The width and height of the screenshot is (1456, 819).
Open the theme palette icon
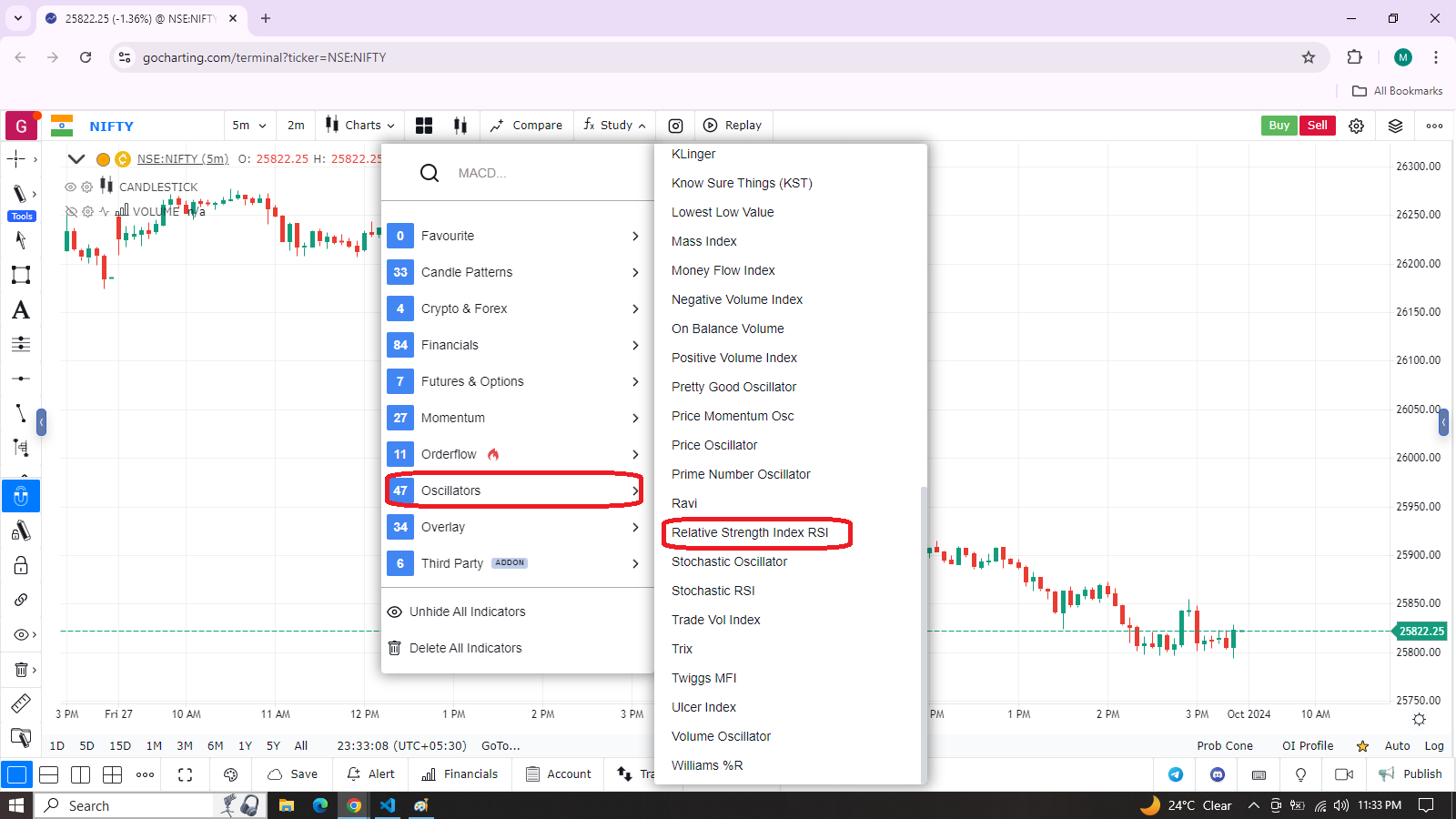(x=230, y=774)
